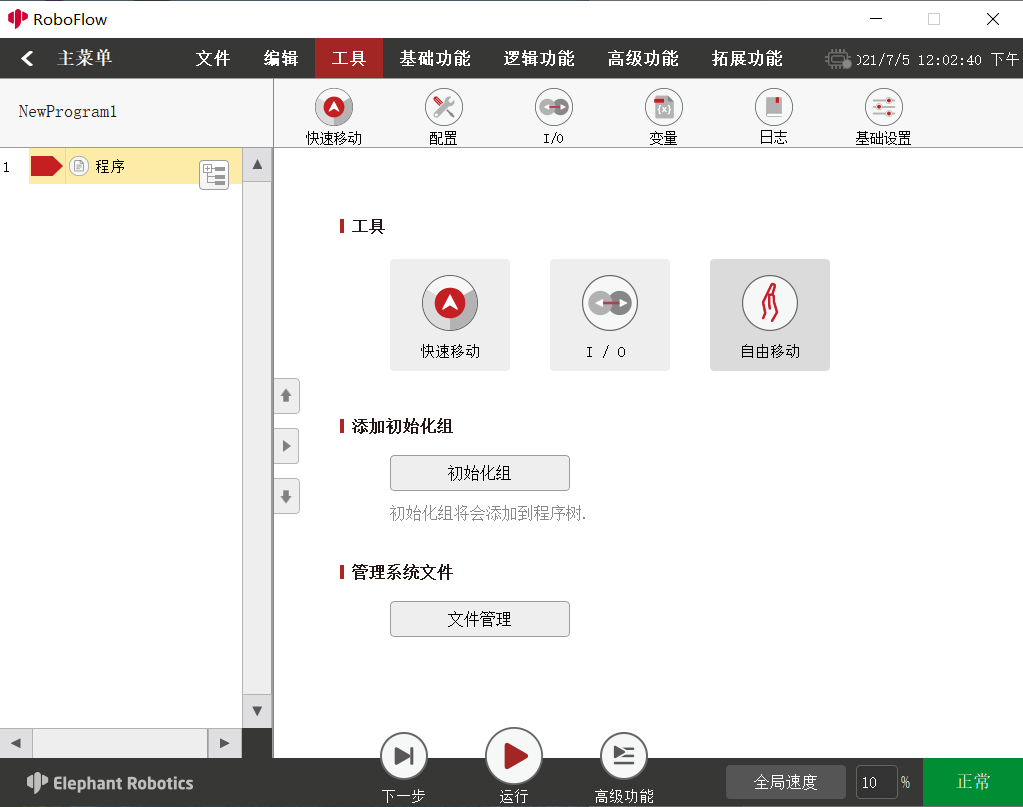Click the I / O tile in 工具 section

pyautogui.click(x=609, y=315)
